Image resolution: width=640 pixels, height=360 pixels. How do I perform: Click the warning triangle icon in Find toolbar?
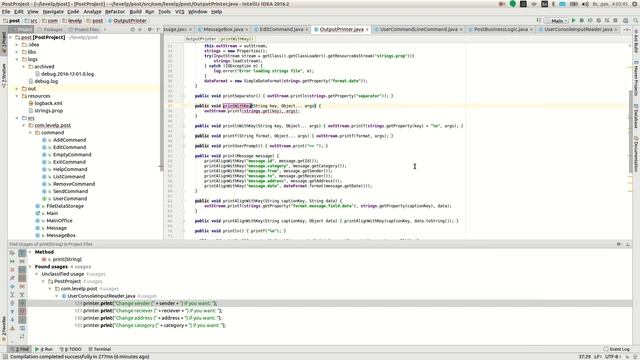click(12, 328)
